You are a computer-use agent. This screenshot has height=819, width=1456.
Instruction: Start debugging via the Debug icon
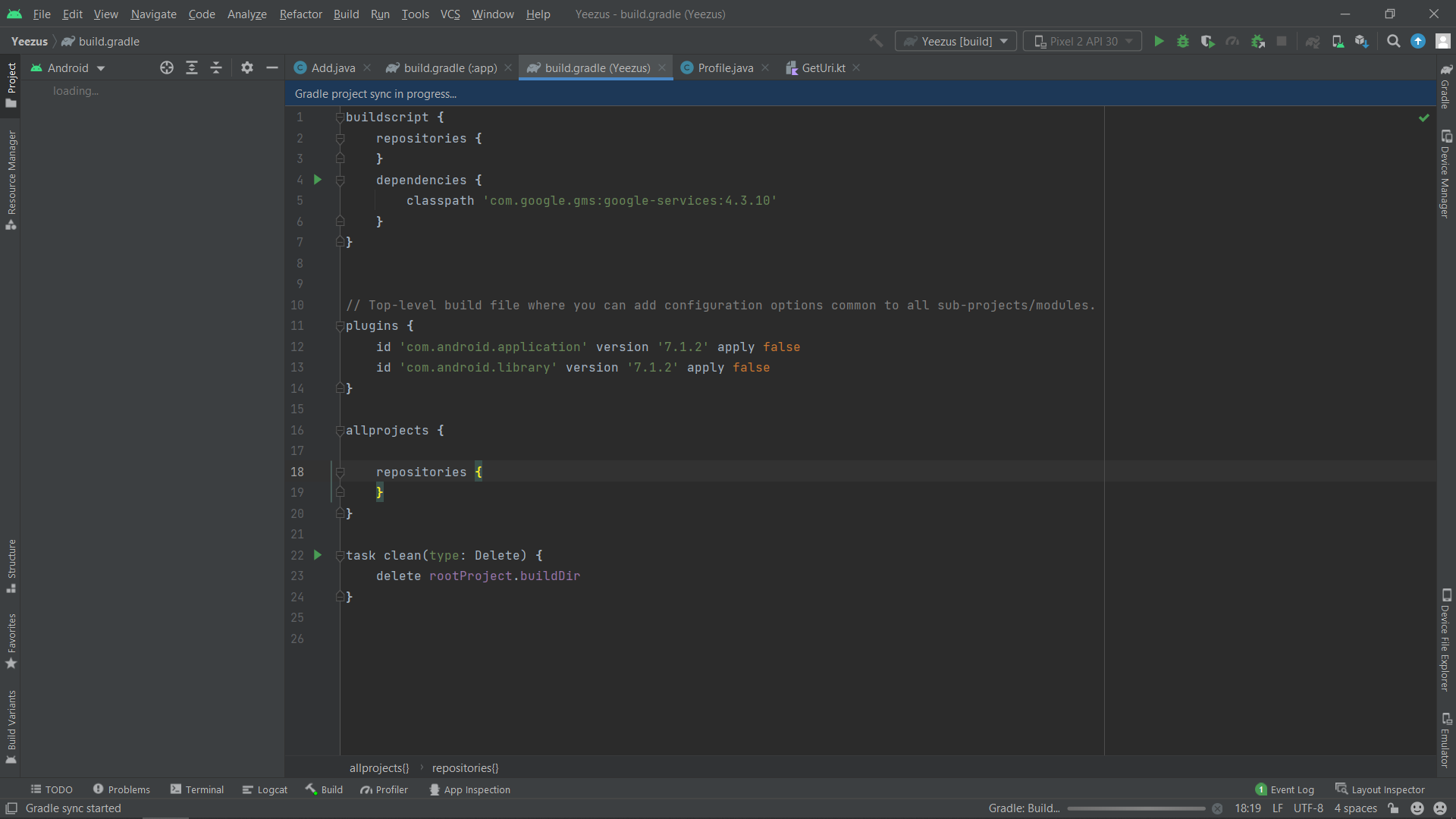point(1182,41)
